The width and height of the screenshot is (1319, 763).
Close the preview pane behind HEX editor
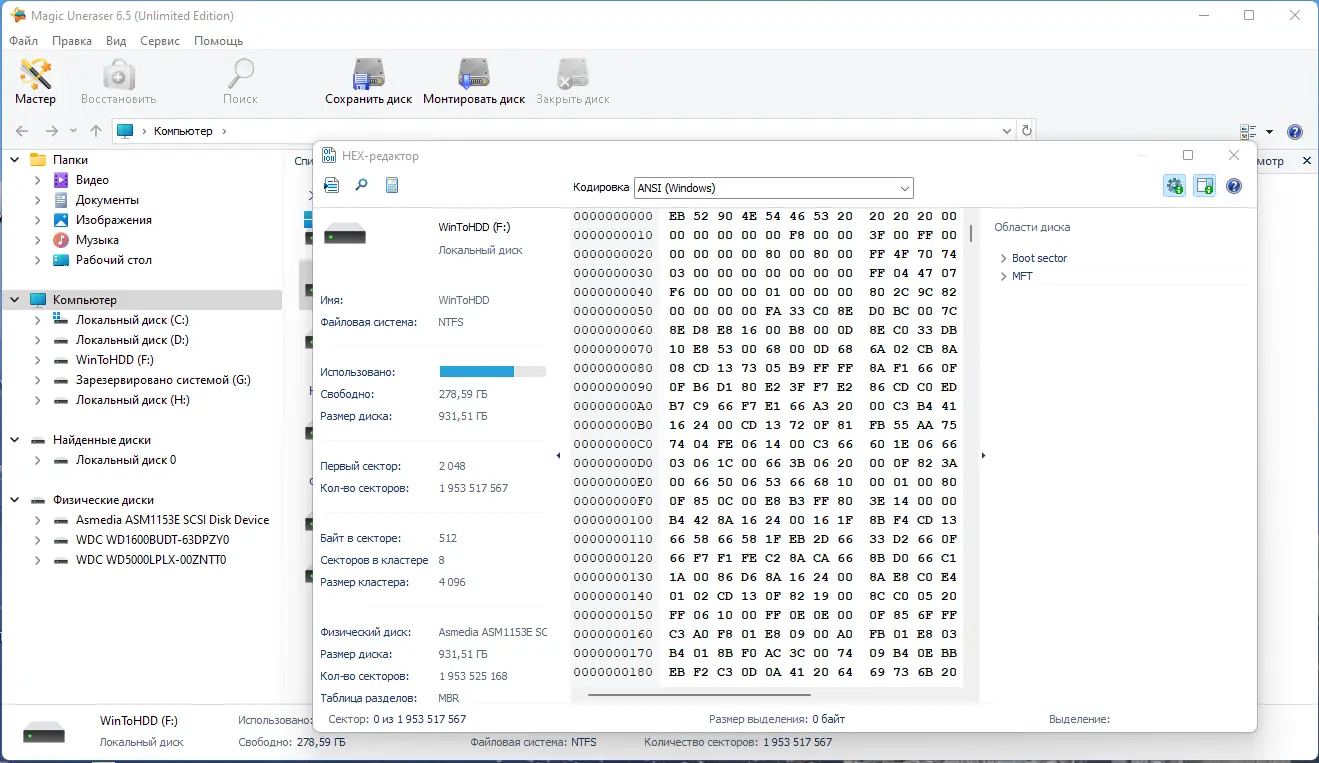click(x=1305, y=161)
